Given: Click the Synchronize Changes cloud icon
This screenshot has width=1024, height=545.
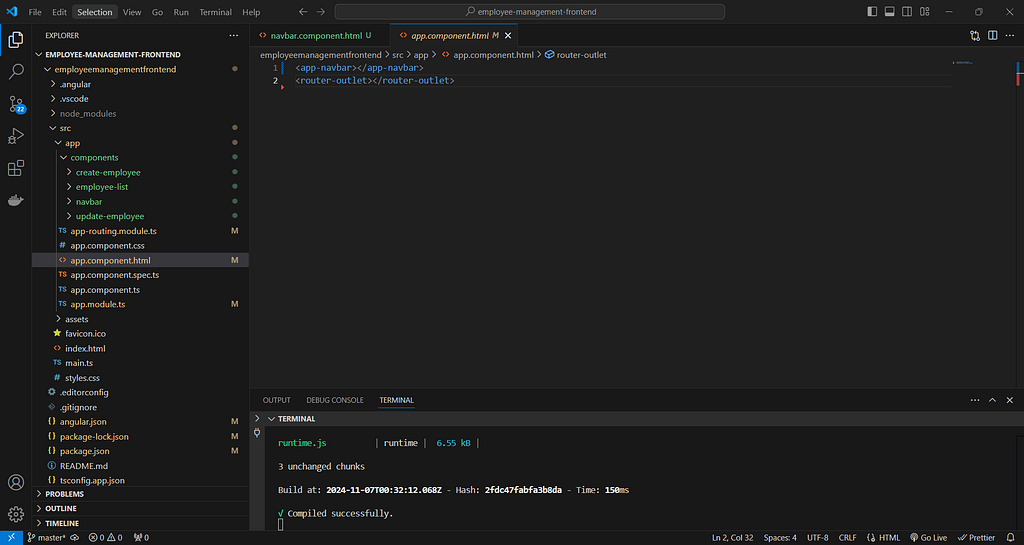Looking at the screenshot, I should click(x=74, y=538).
